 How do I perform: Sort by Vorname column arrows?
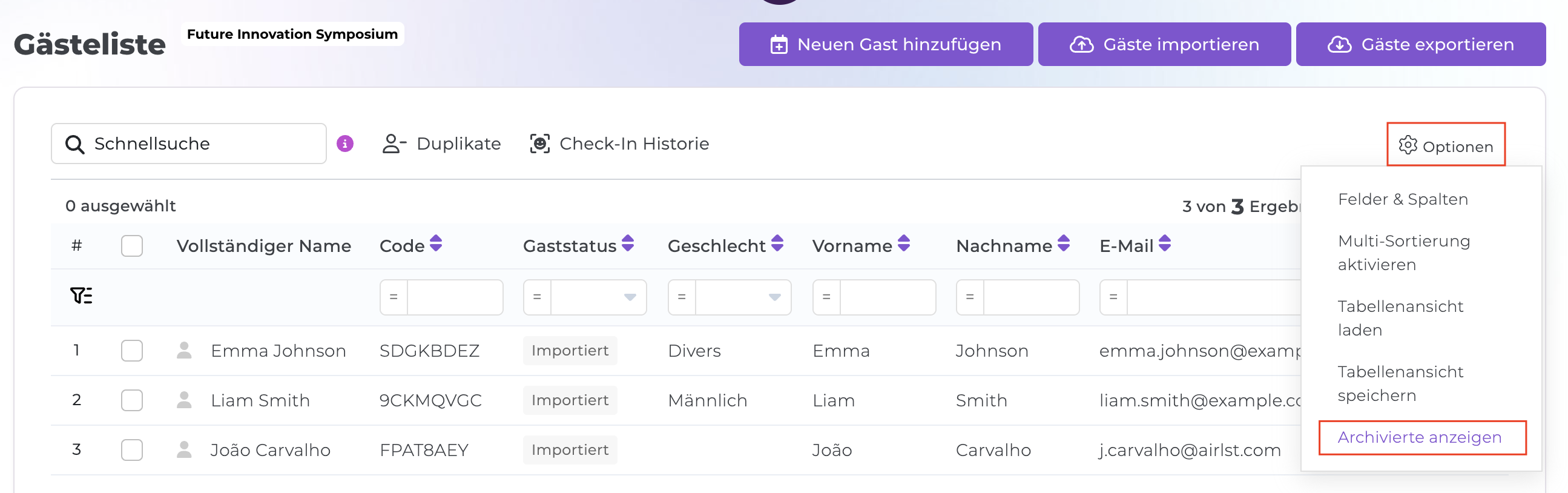pyautogui.click(x=903, y=243)
